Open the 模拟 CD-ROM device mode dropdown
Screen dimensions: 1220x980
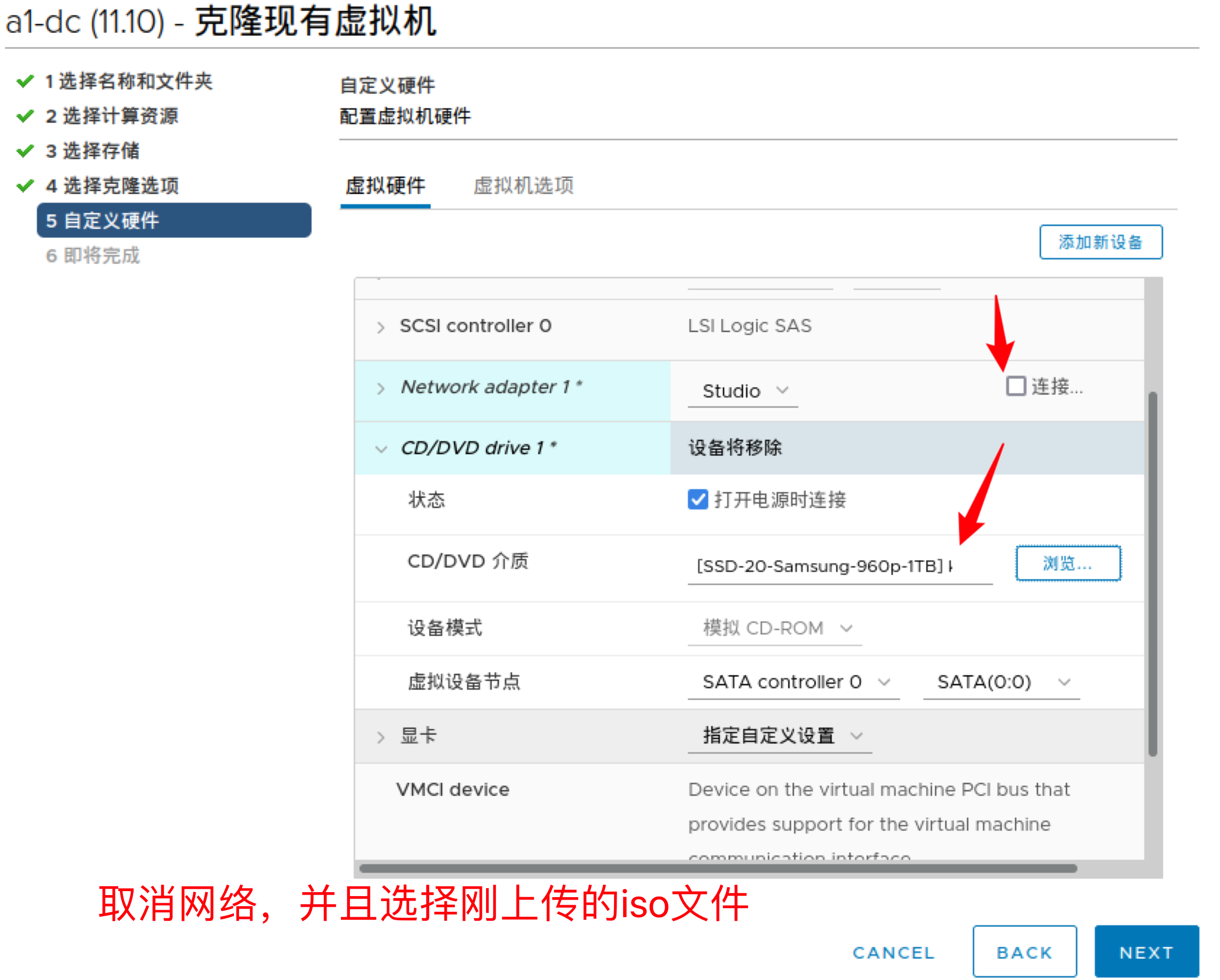(776, 628)
